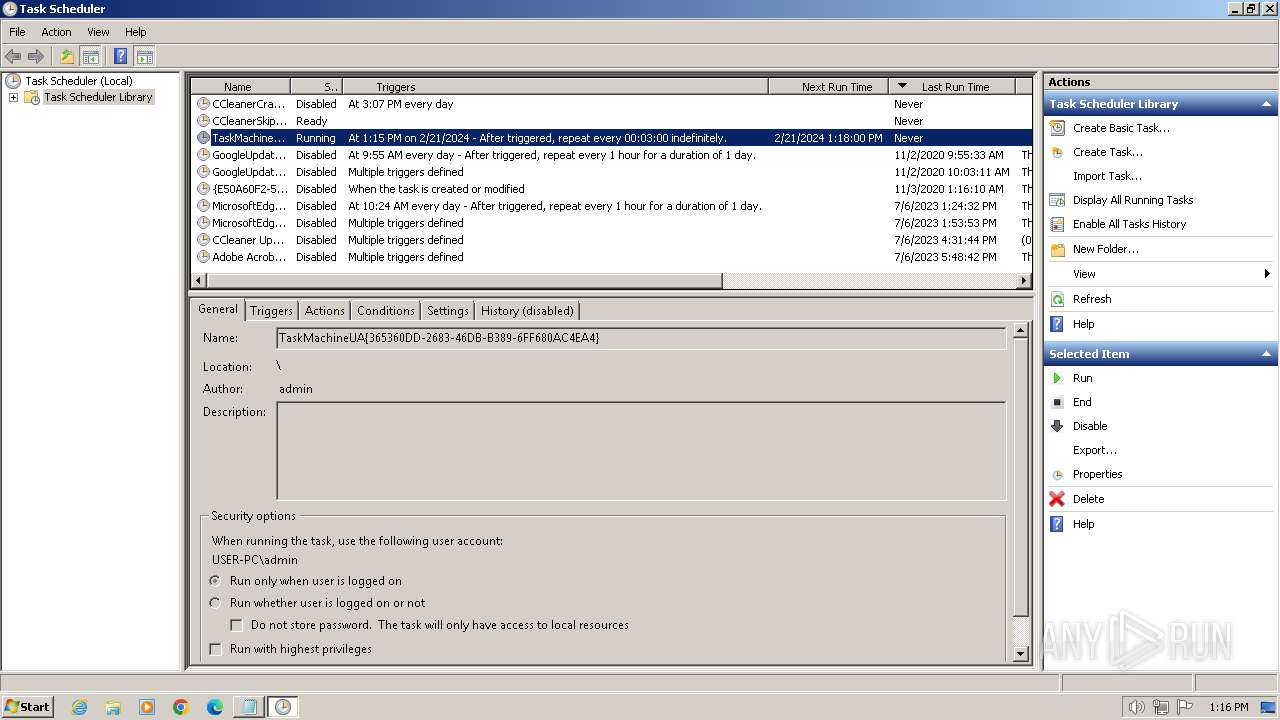Click New Folder action

(x=1105, y=249)
